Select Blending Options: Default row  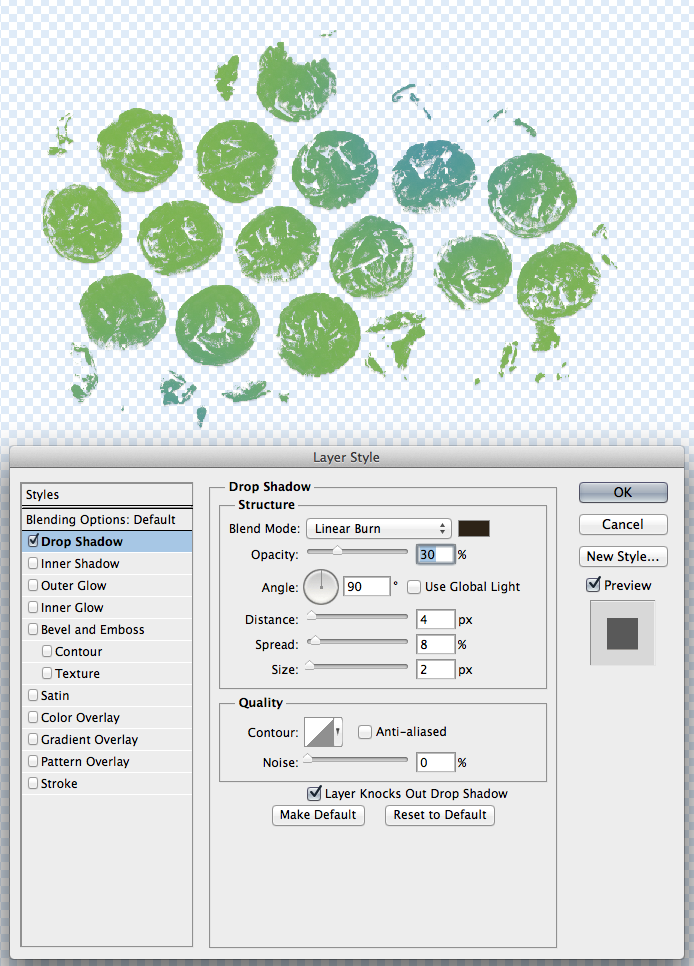[107, 519]
